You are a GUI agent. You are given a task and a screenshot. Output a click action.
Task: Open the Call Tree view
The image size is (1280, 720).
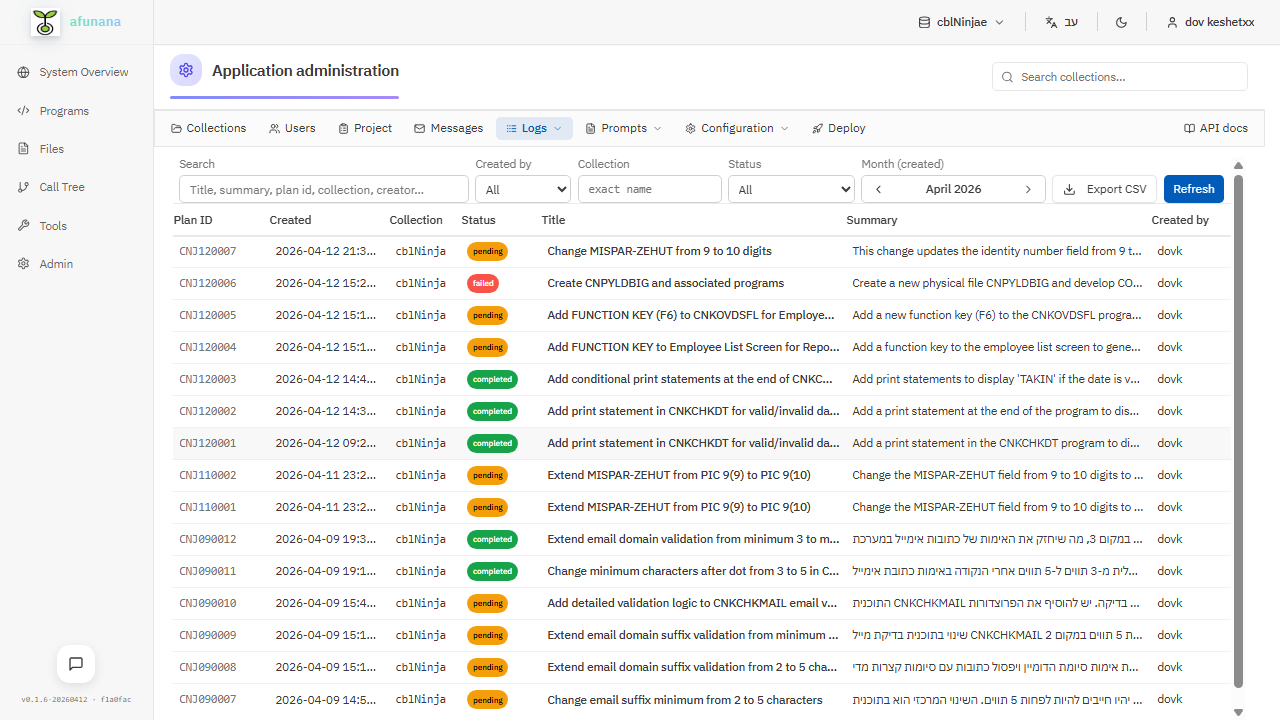(62, 186)
